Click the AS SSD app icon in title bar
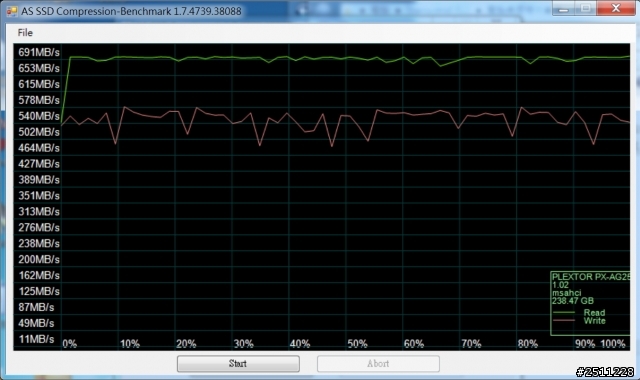The width and height of the screenshot is (640, 380). tap(12, 11)
